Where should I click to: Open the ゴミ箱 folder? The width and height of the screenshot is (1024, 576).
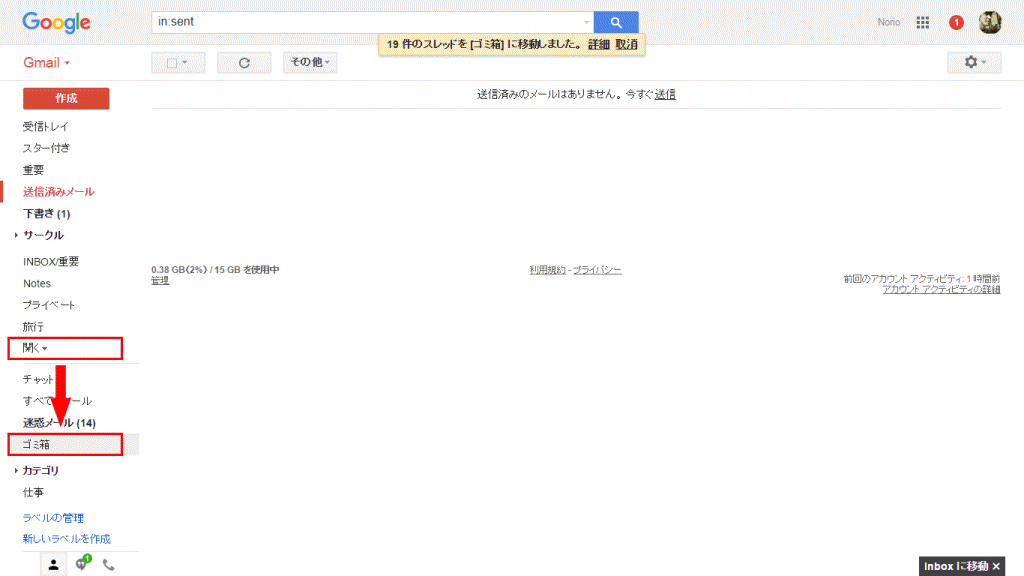click(x=36, y=444)
